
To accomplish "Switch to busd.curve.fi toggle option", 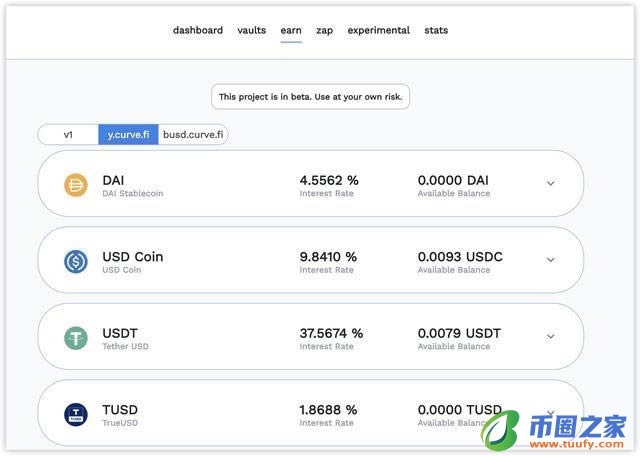I will (194, 134).
